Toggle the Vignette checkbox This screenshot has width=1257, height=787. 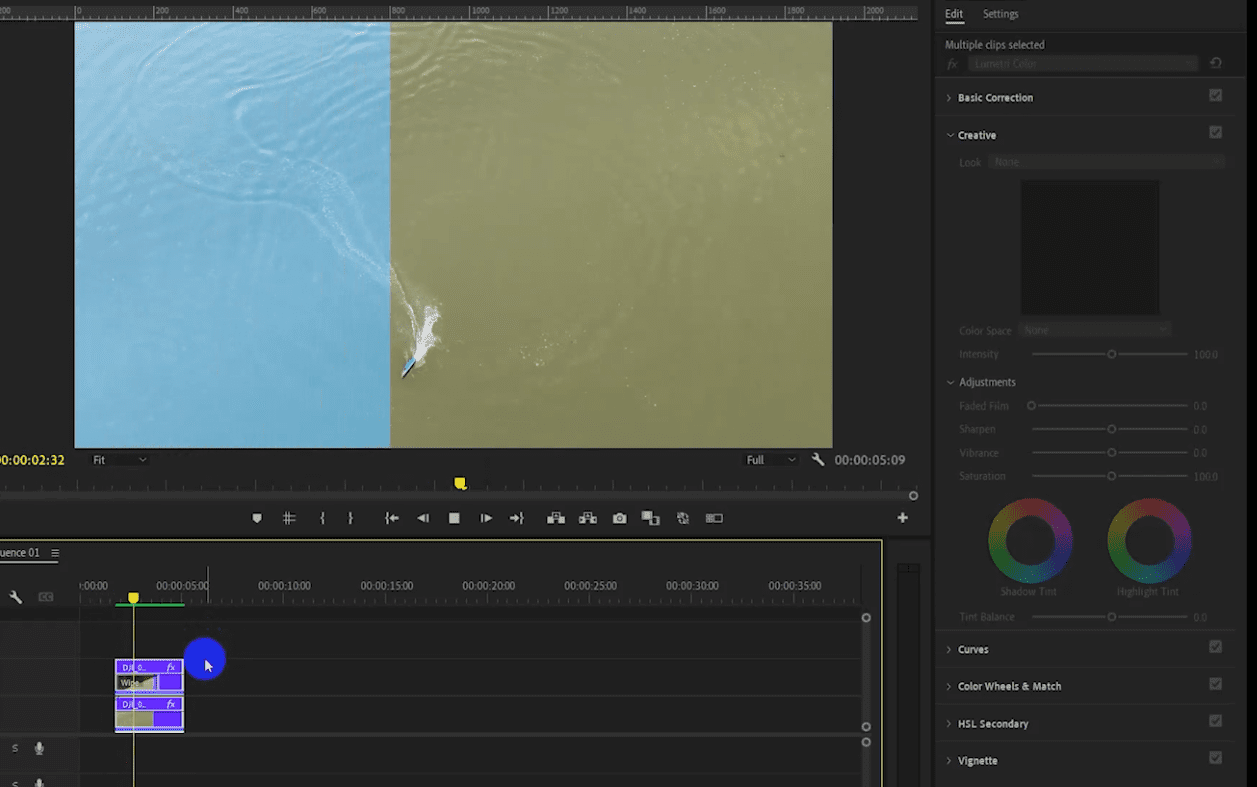[1216, 758]
